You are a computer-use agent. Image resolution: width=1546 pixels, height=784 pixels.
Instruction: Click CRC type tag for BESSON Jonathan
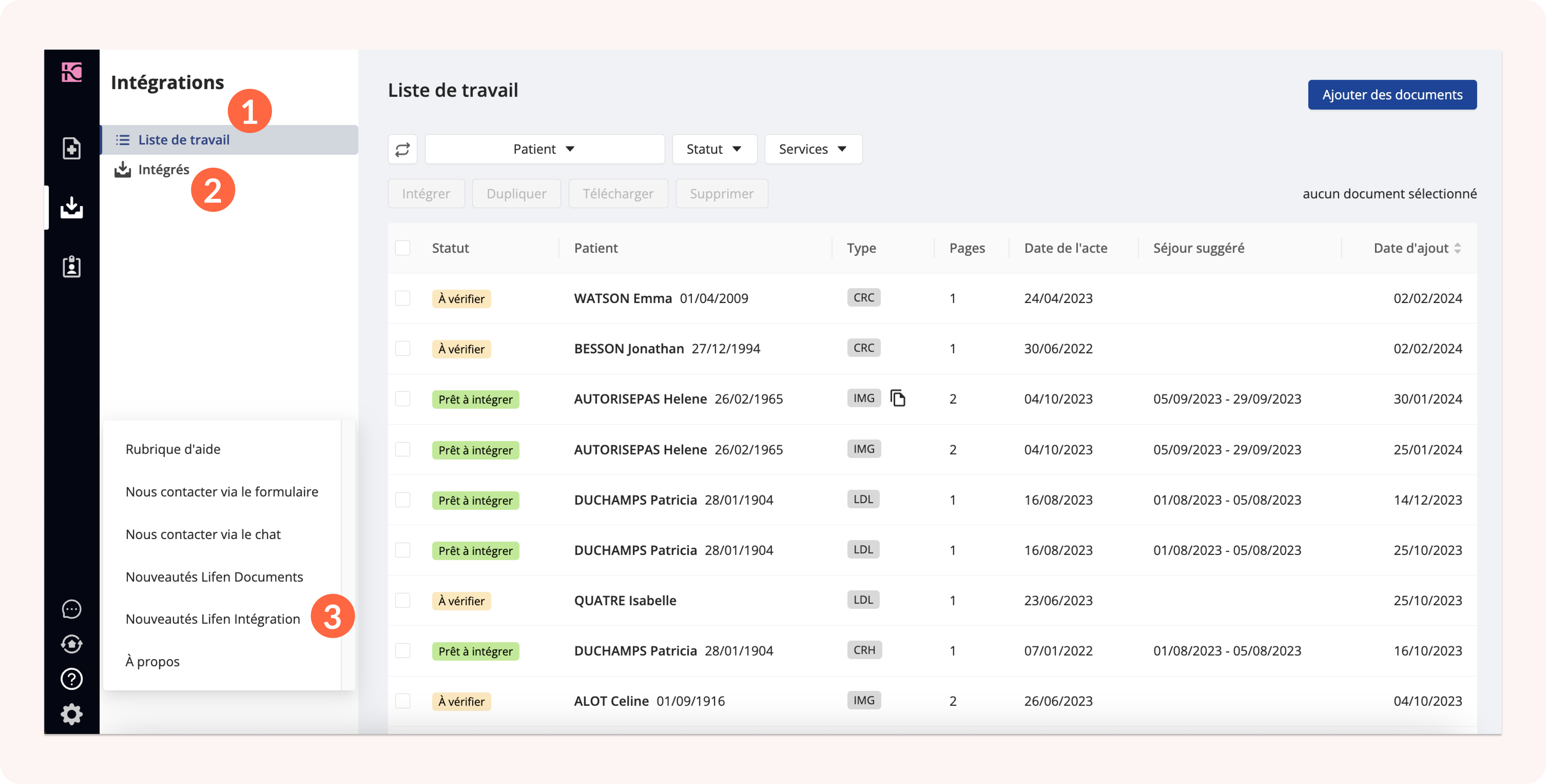(864, 348)
